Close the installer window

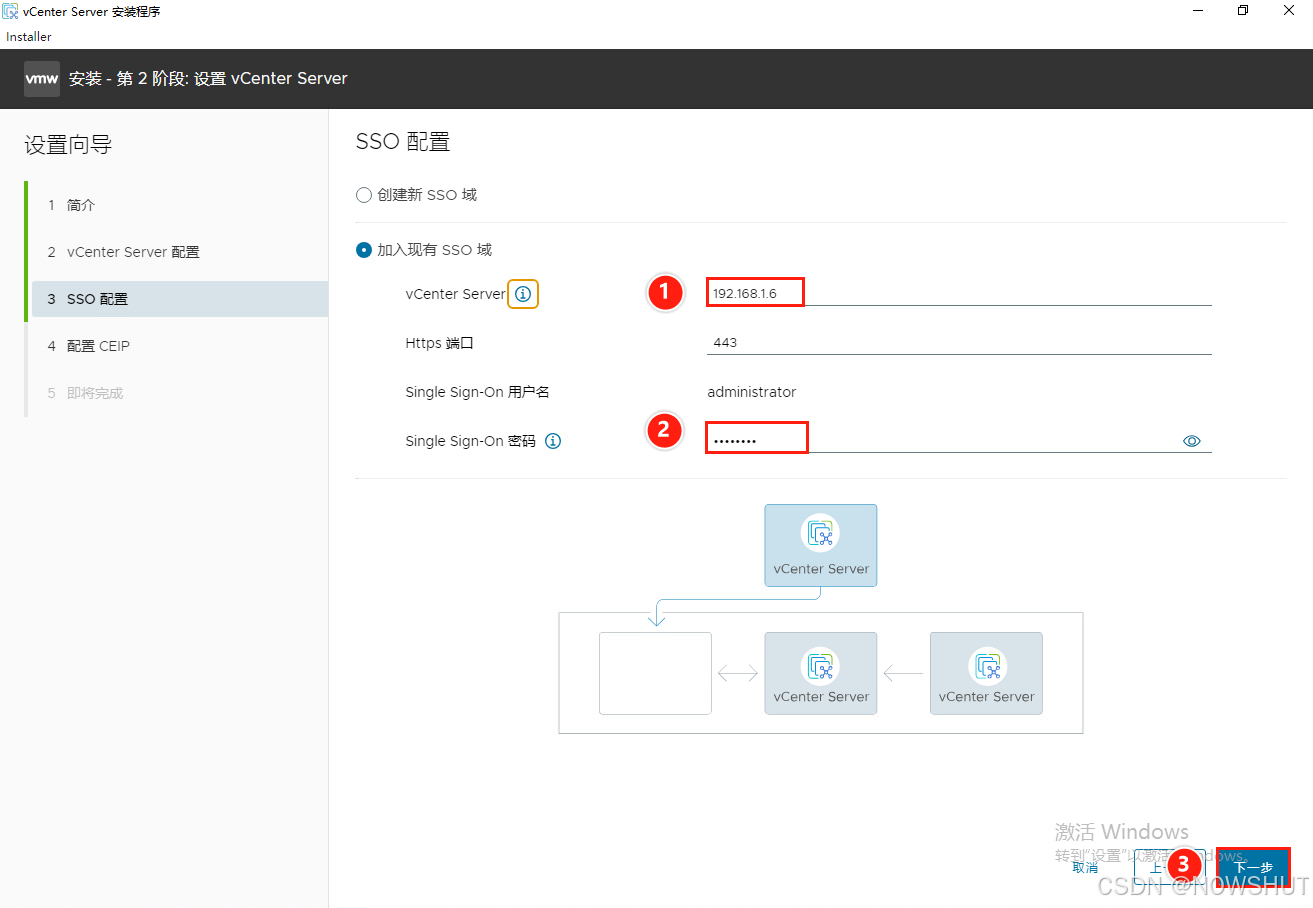pyautogui.click(x=1289, y=11)
